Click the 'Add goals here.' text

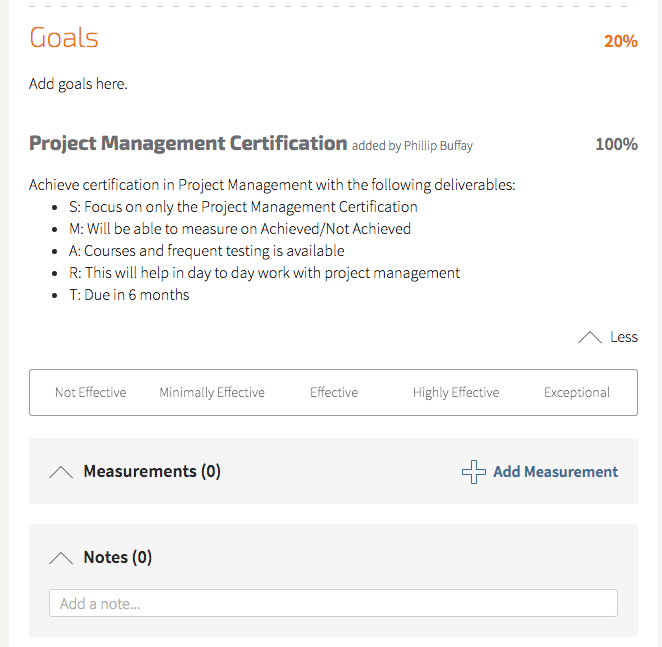(x=78, y=84)
